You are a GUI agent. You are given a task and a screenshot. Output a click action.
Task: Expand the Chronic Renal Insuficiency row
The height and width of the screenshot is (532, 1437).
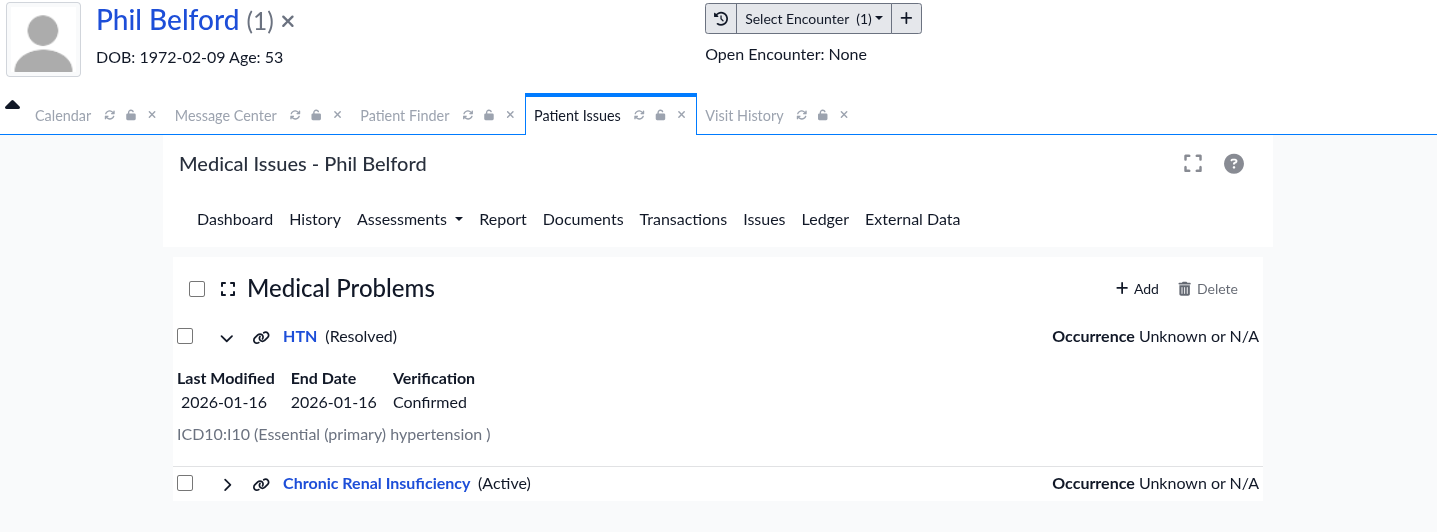point(227,485)
